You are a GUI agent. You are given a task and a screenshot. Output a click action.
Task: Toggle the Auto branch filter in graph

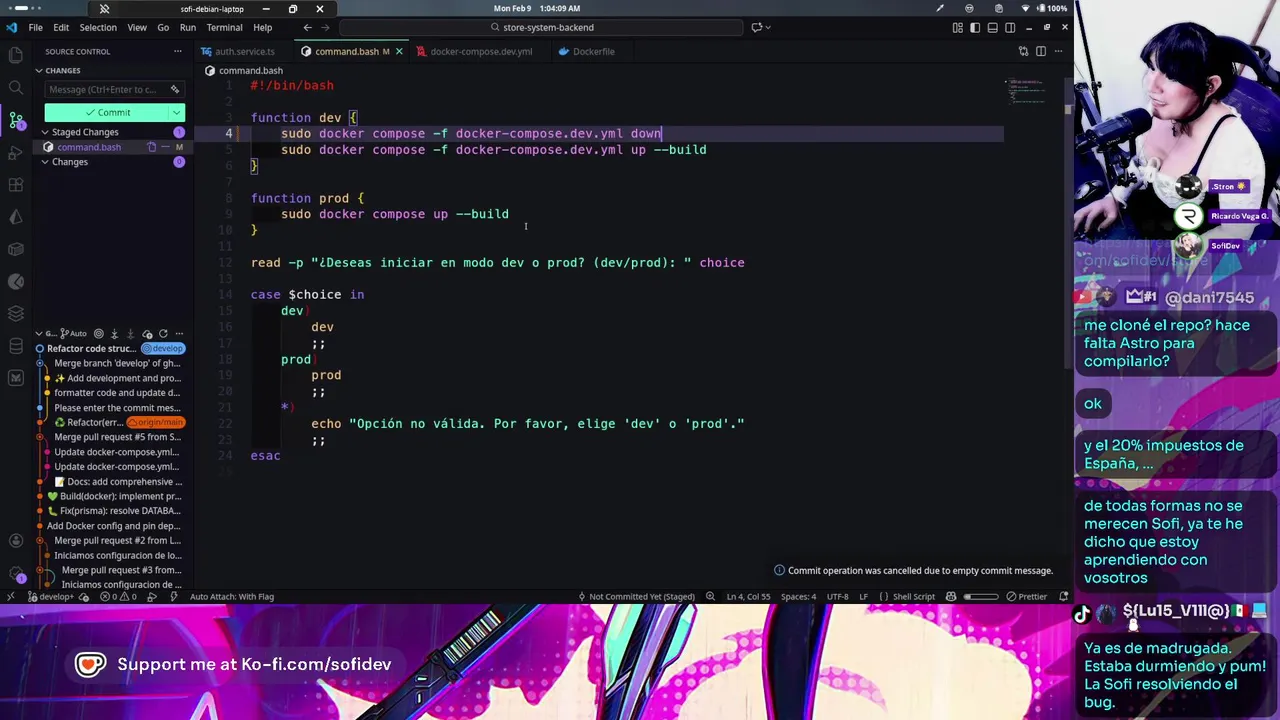pyautogui.click(x=74, y=333)
